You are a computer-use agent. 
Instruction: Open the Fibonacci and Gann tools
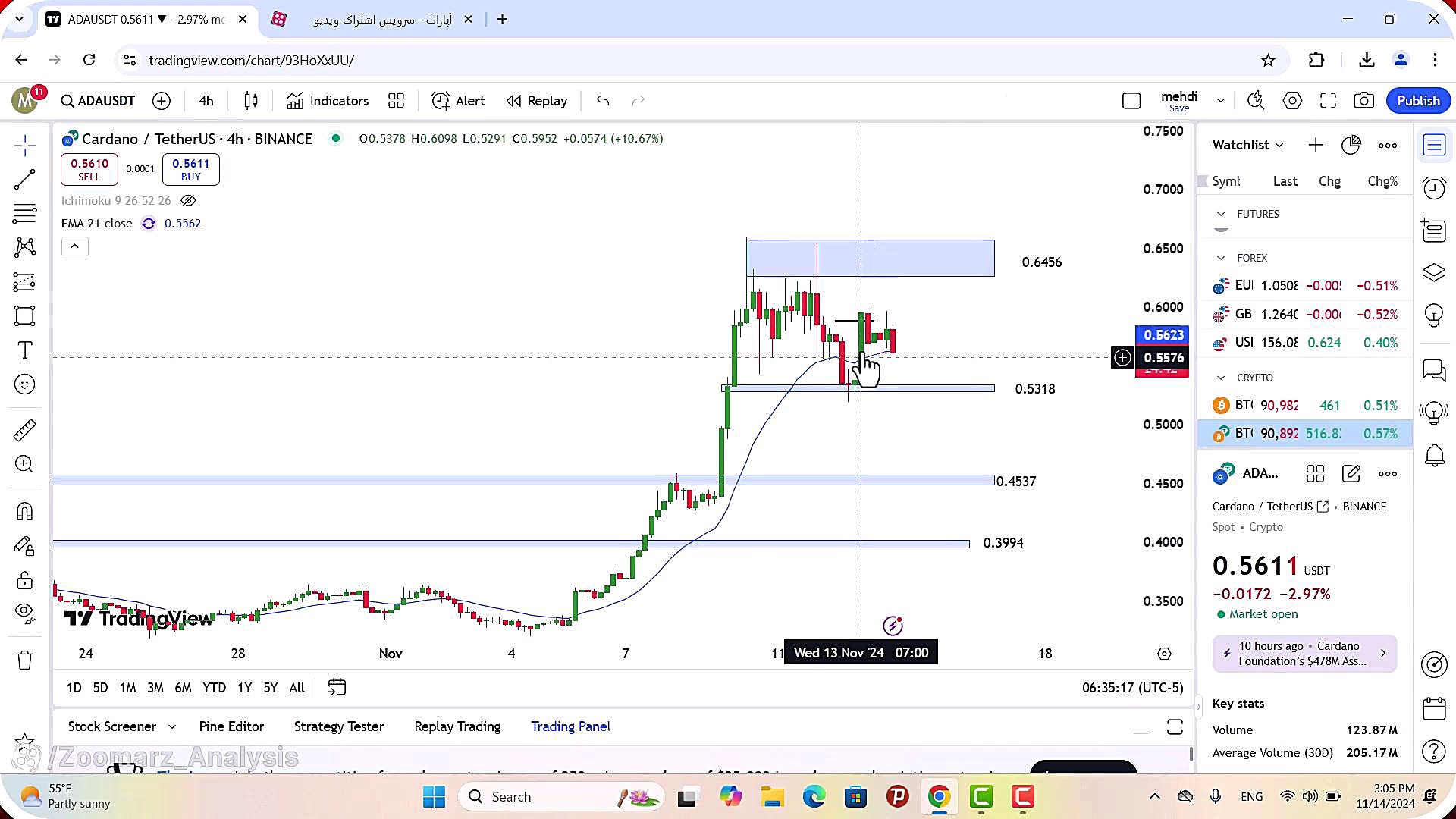25,214
